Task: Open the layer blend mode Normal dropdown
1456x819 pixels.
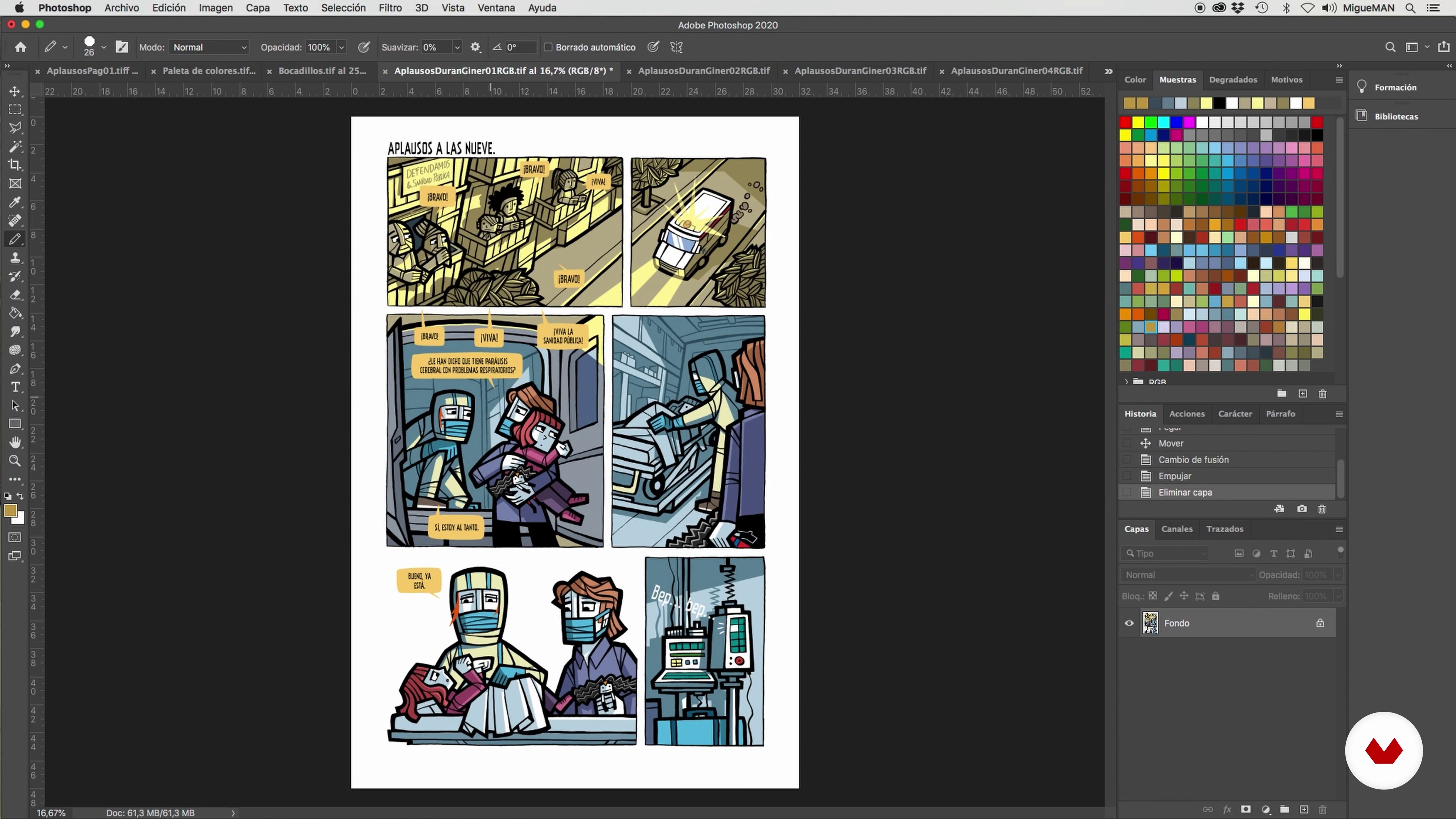Action: [1188, 575]
